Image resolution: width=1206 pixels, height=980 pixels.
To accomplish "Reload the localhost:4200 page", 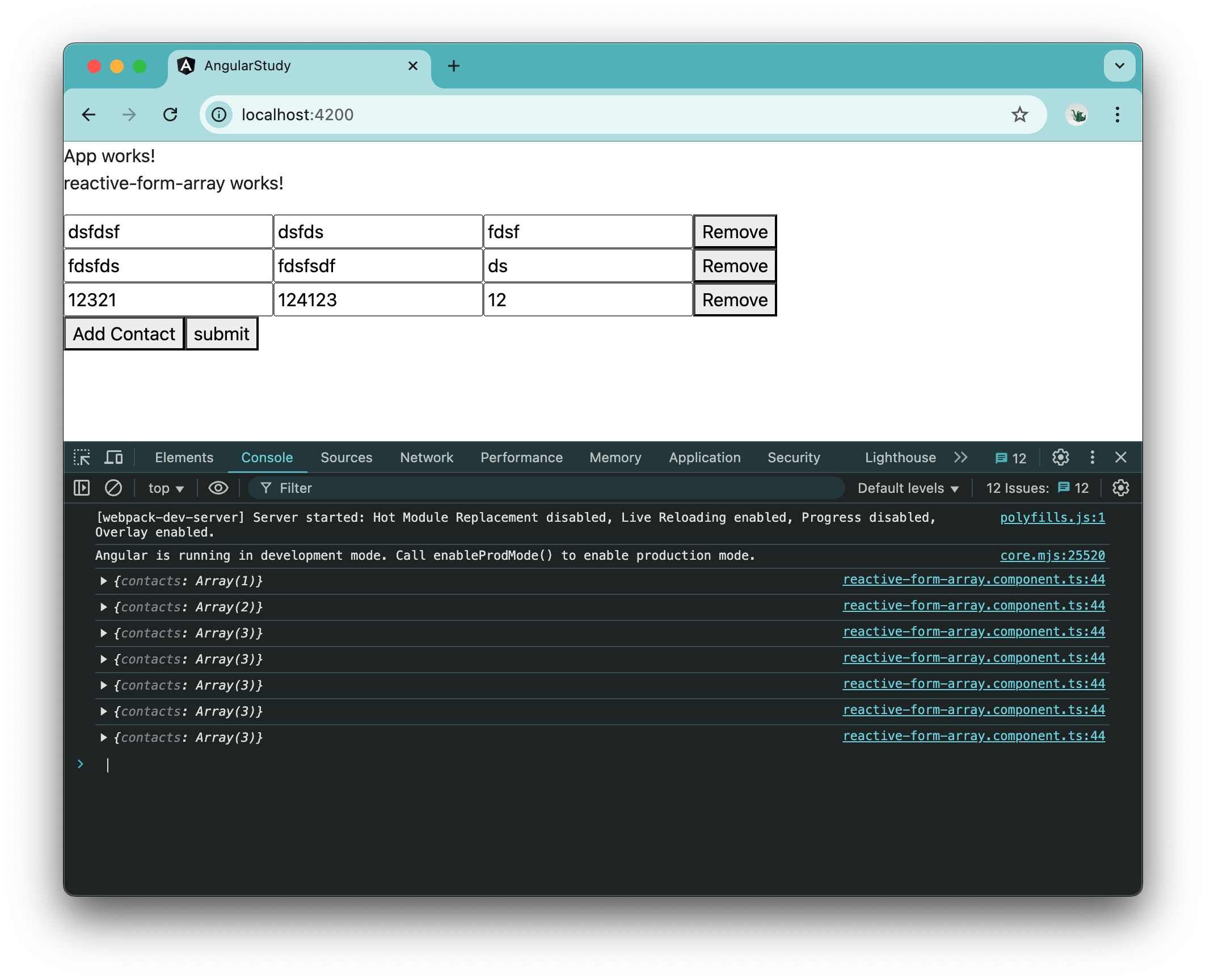I will tap(171, 115).
